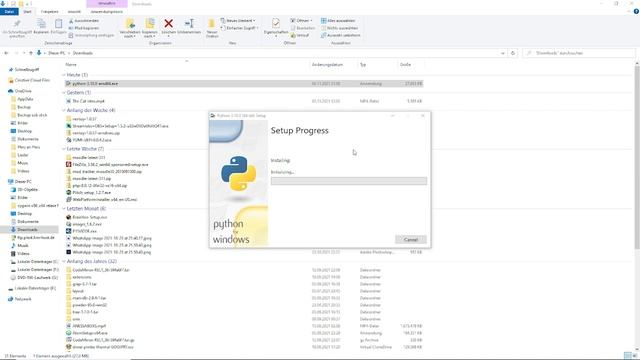
Task: Click Auswahl umkehren in the ribbon
Action: pos(341,35)
